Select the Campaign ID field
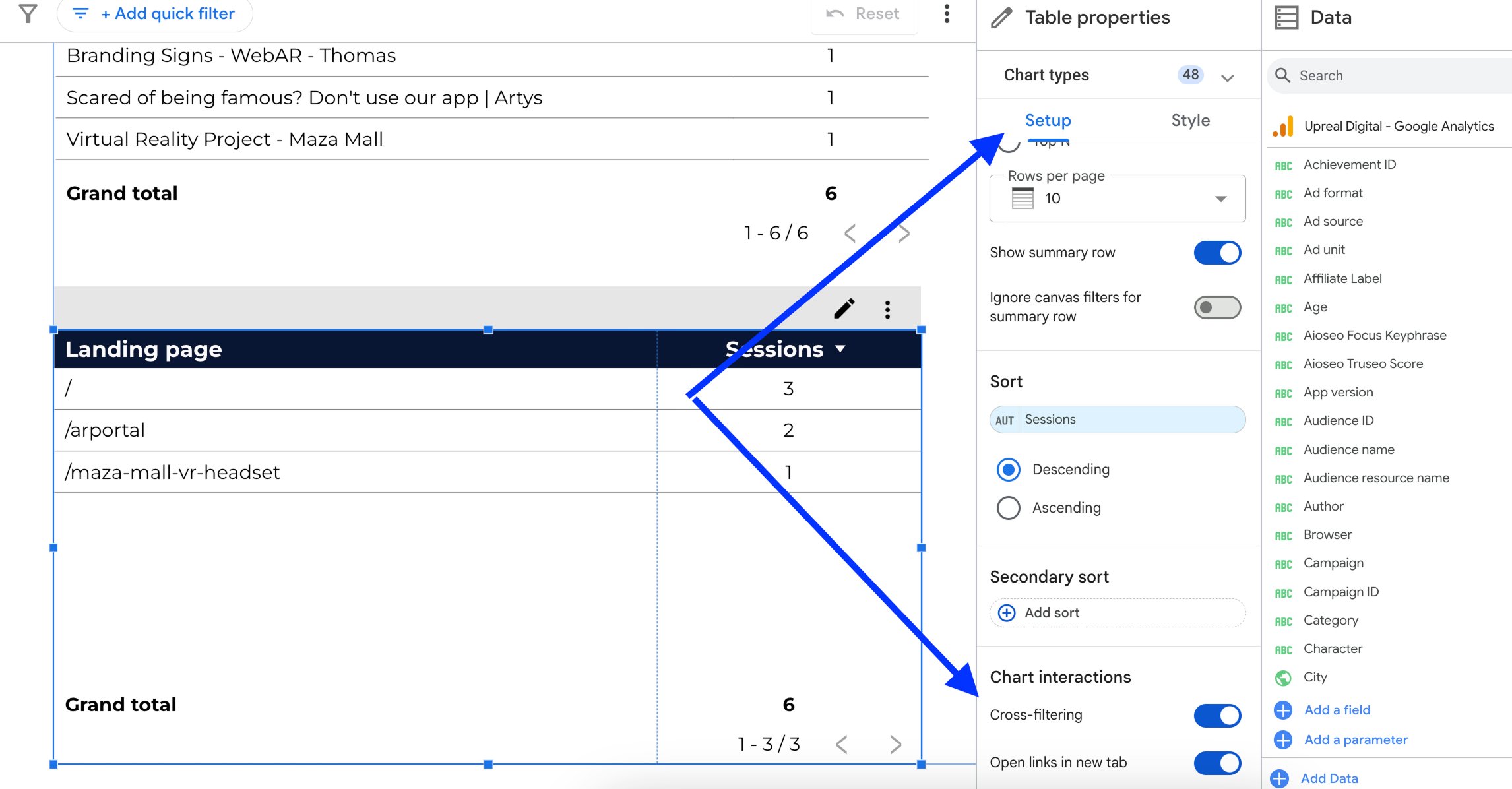 coord(1341,592)
